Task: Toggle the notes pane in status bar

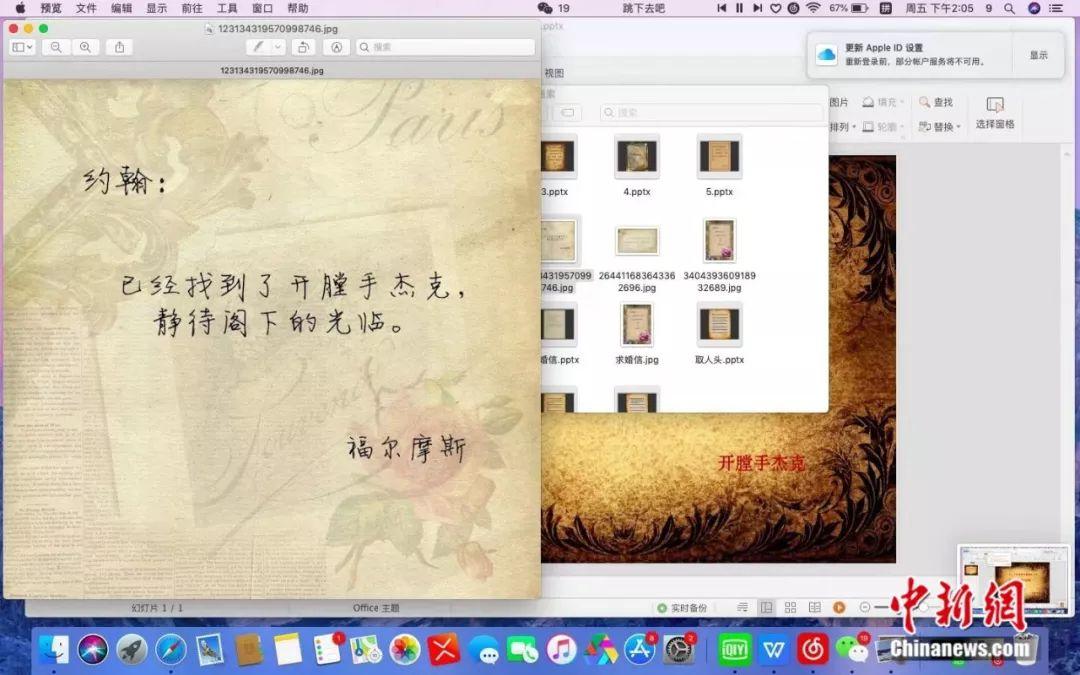Action: point(742,607)
